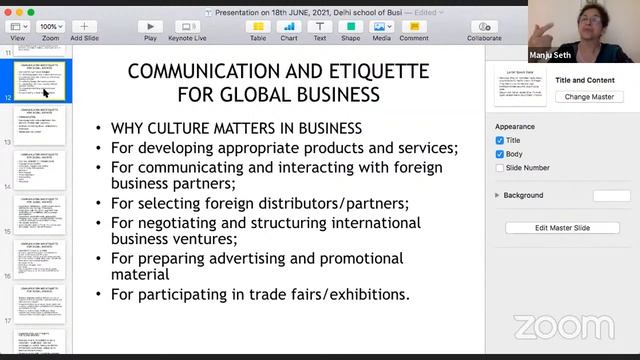The height and width of the screenshot is (360, 640).
Task: Click the Title and Content layout label
Action: [x=585, y=80]
